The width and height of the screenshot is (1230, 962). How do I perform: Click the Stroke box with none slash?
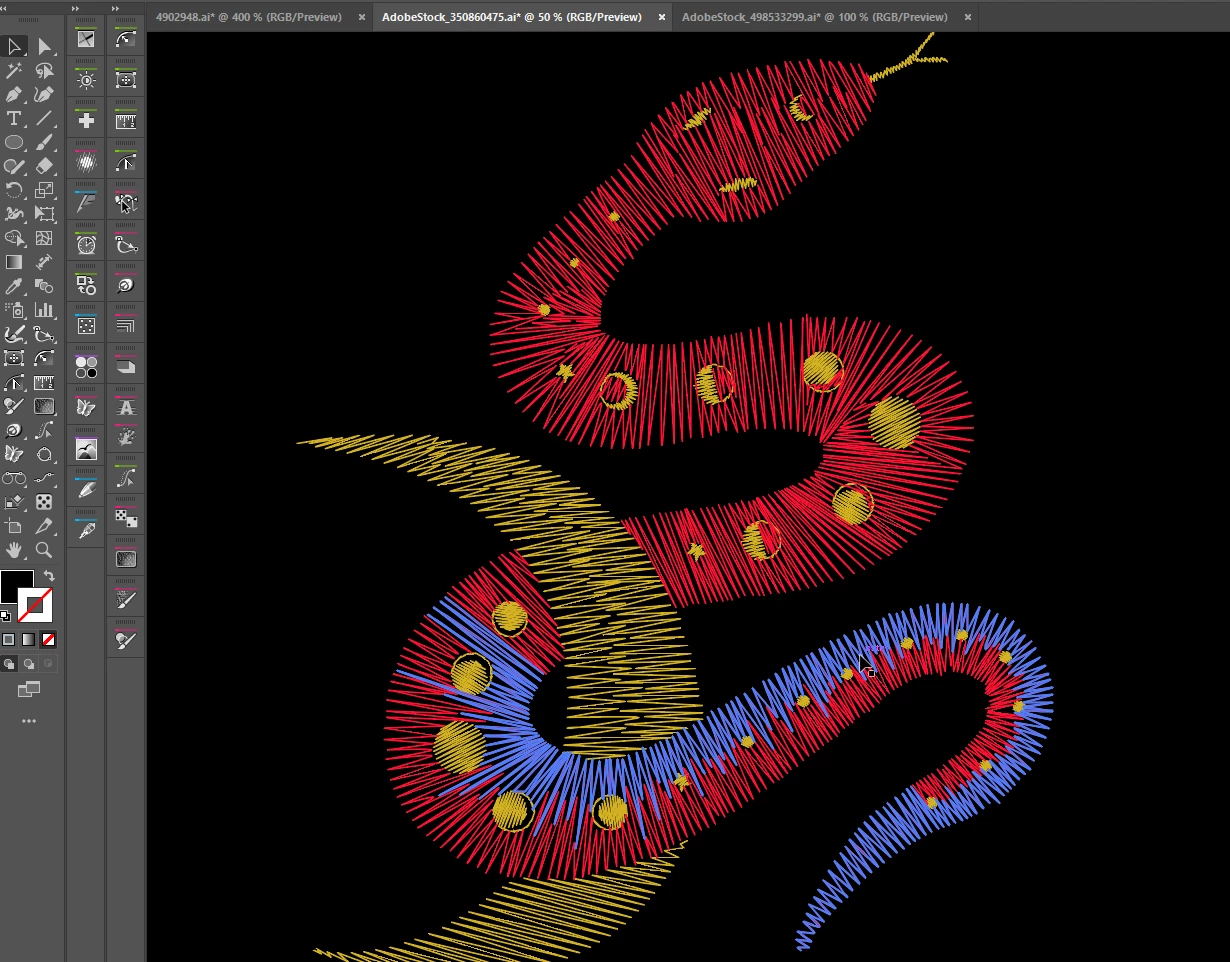pos(35,605)
